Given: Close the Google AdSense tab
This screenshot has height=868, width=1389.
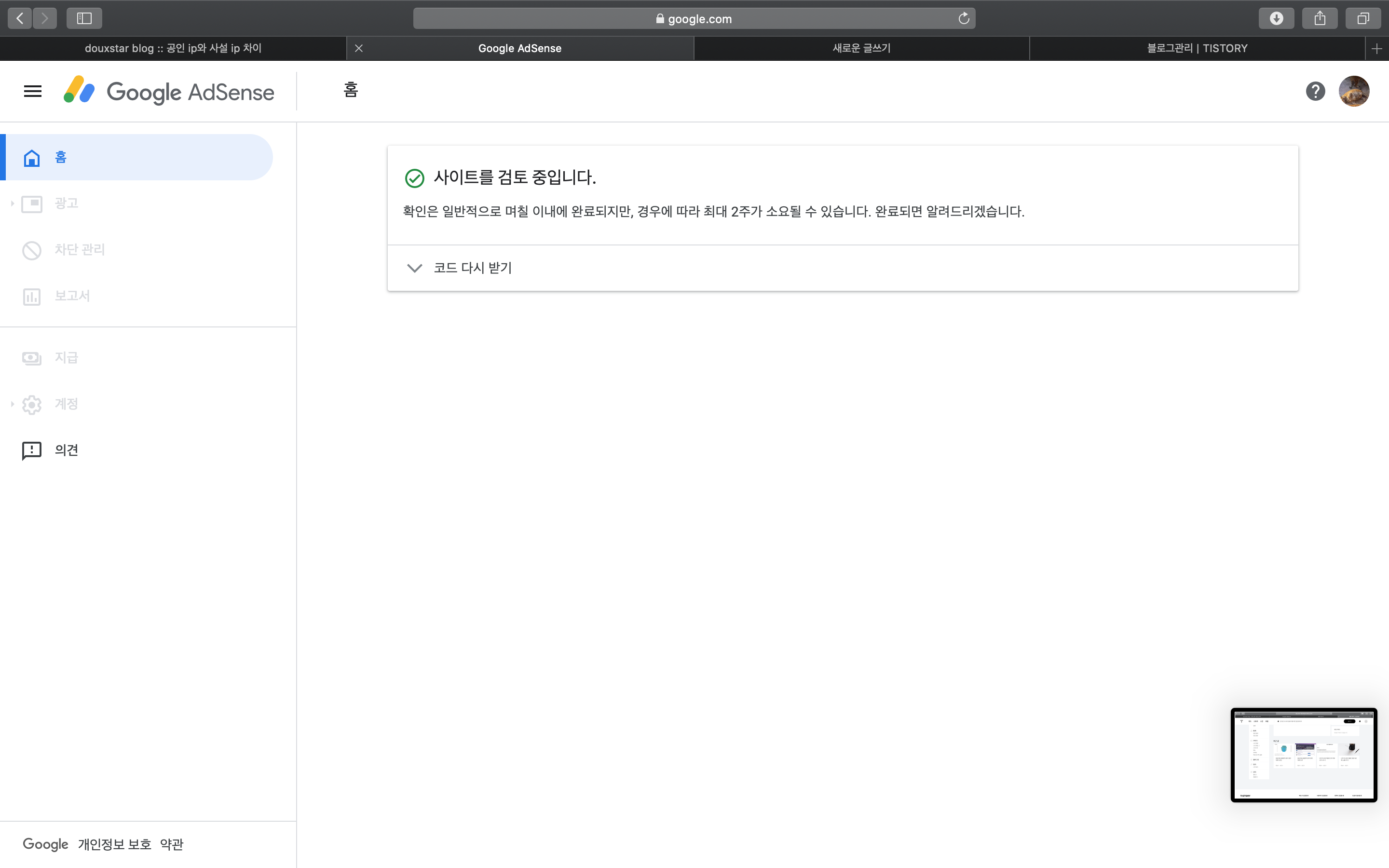Looking at the screenshot, I should [x=359, y=48].
